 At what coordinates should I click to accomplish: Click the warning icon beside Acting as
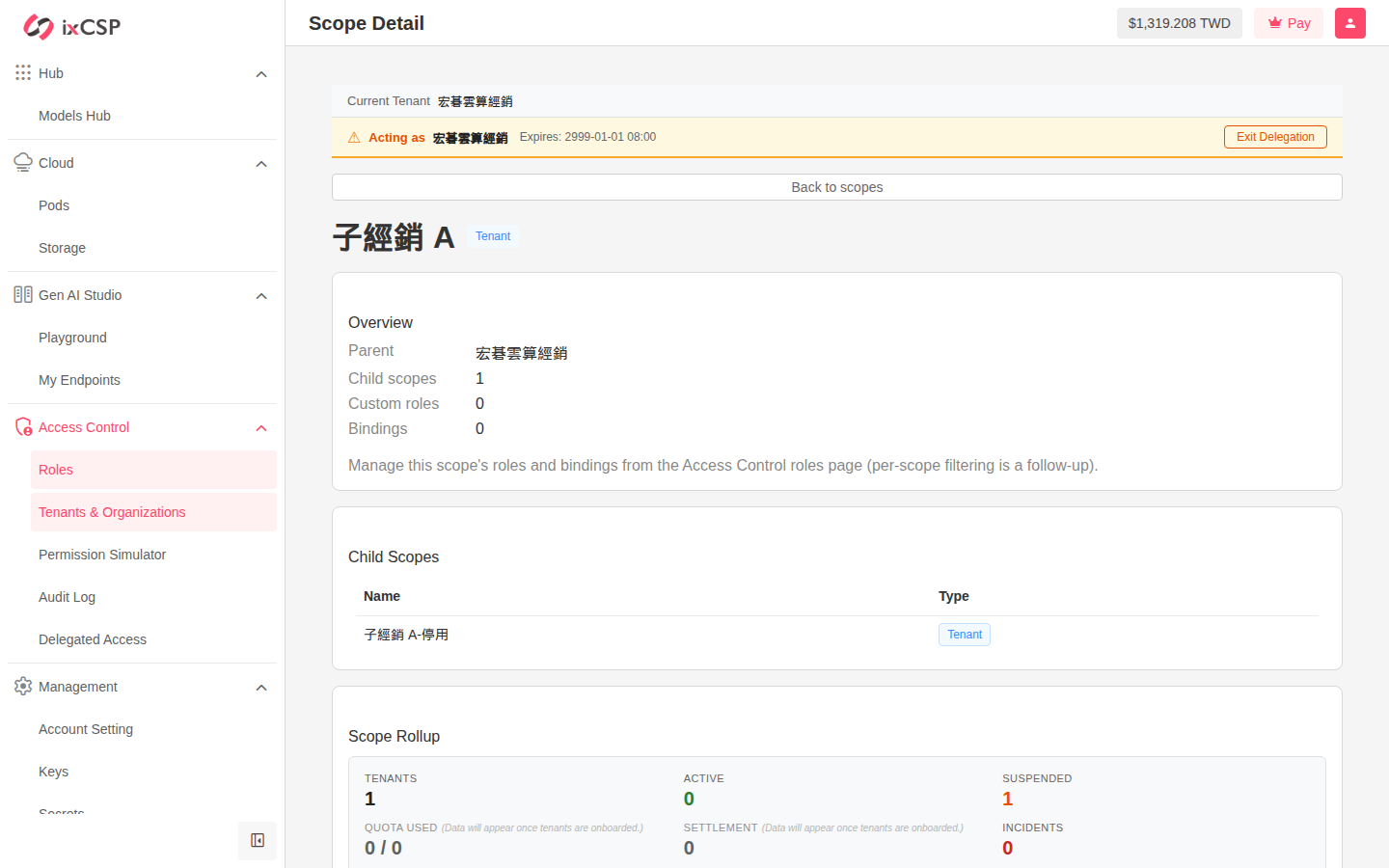click(x=354, y=138)
